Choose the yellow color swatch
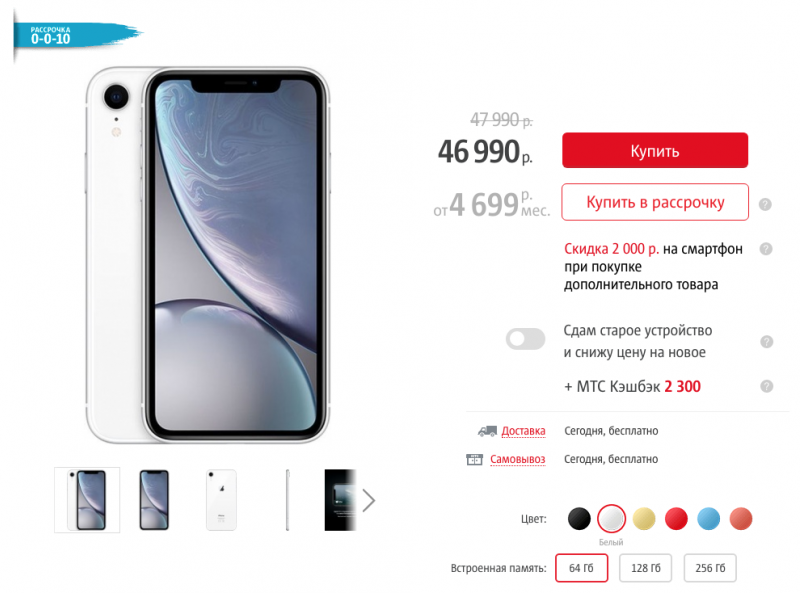The width and height of the screenshot is (800, 593). pyautogui.click(x=644, y=519)
